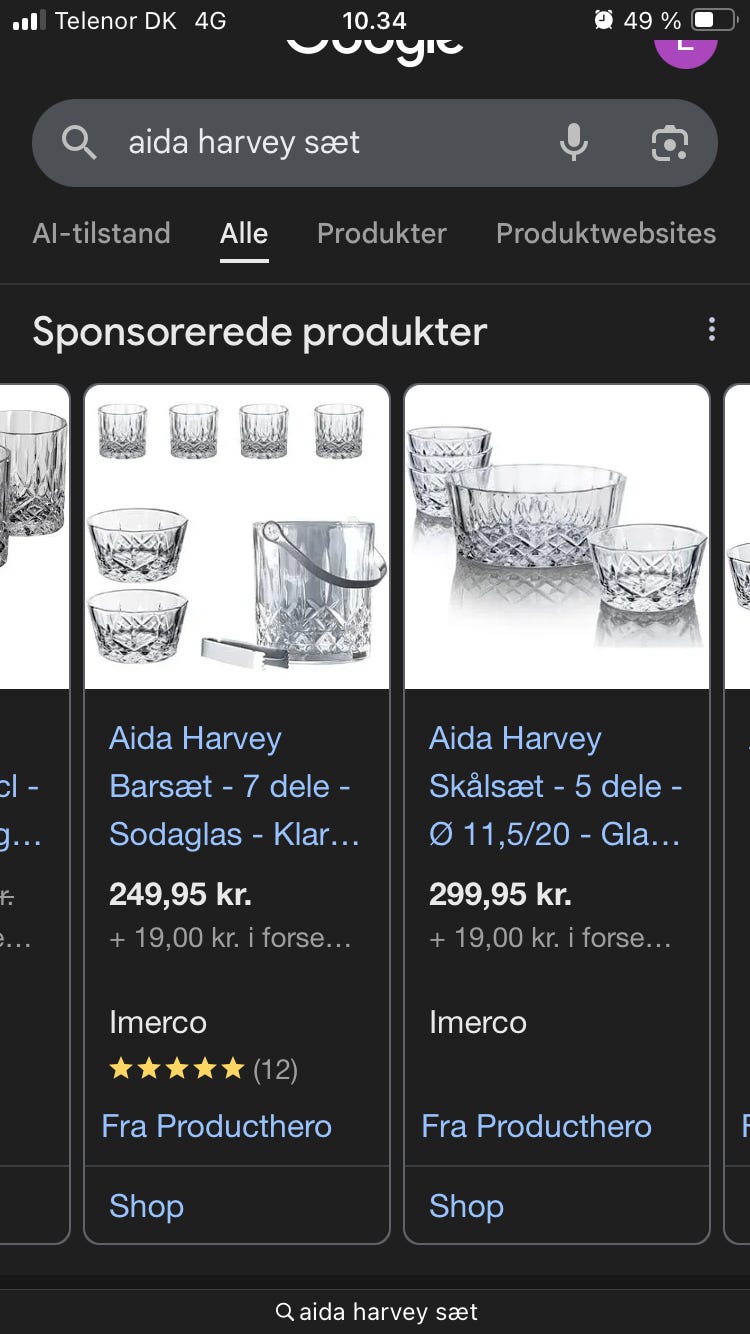Click the Skålsæt bowl set image
This screenshot has height=1334, width=750.
point(557,537)
